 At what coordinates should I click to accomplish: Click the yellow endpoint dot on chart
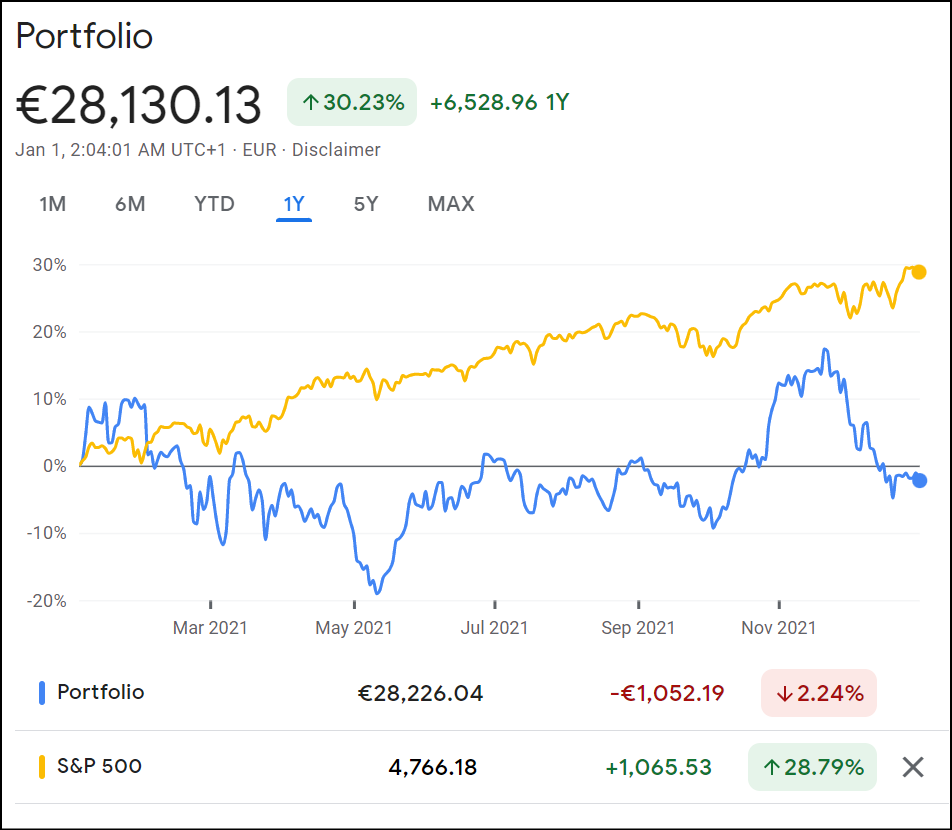pos(918,272)
